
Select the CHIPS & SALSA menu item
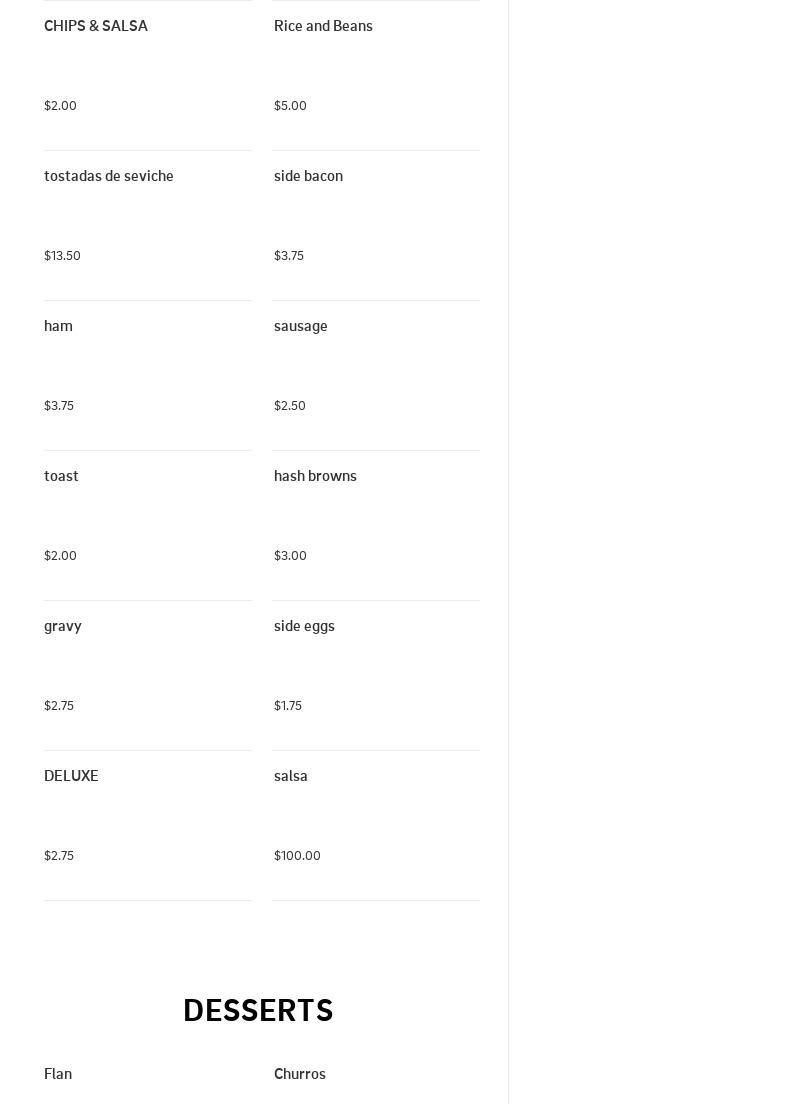(x=96, y=26)
